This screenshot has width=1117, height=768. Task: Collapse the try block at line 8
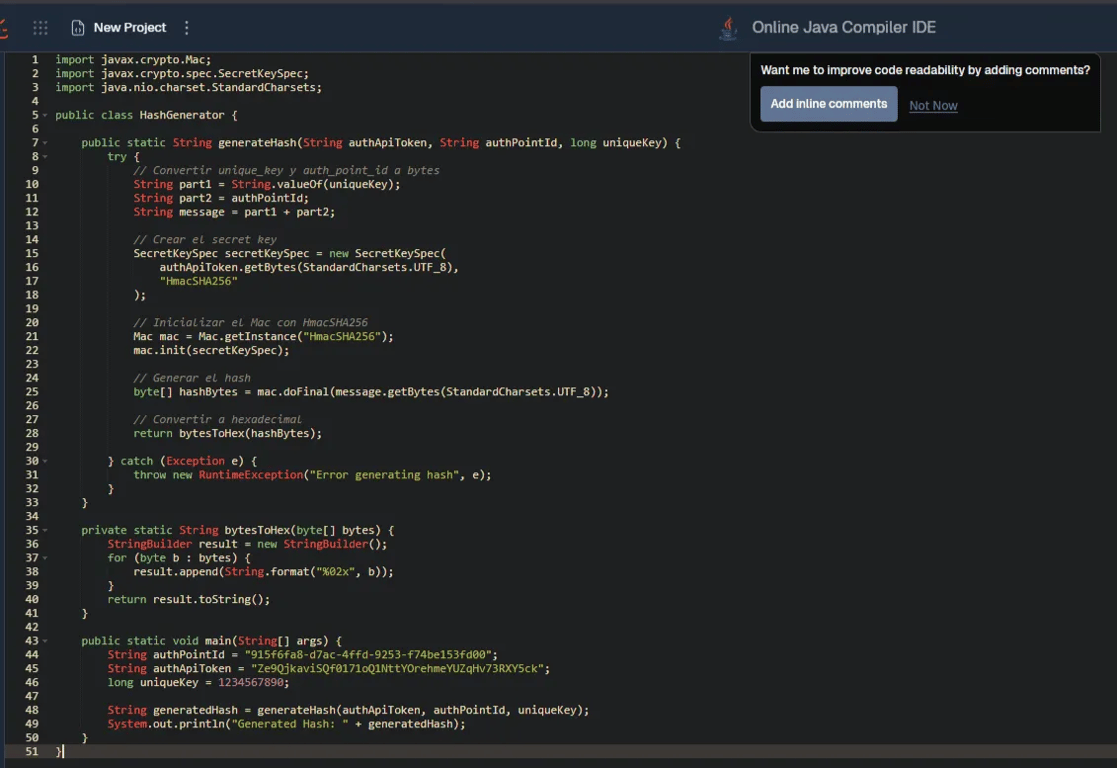[45, 157]
